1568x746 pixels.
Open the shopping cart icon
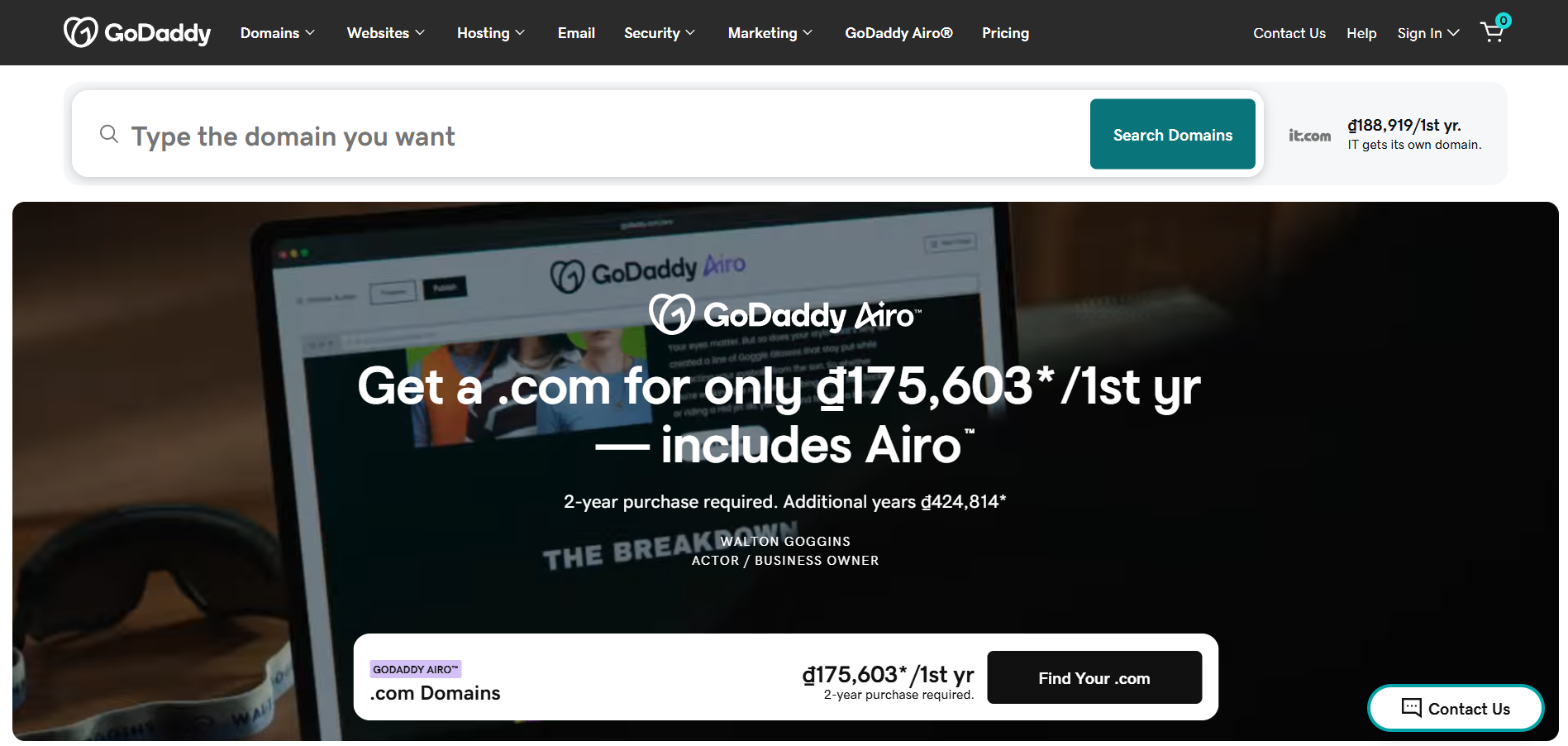click(1493, 32)
